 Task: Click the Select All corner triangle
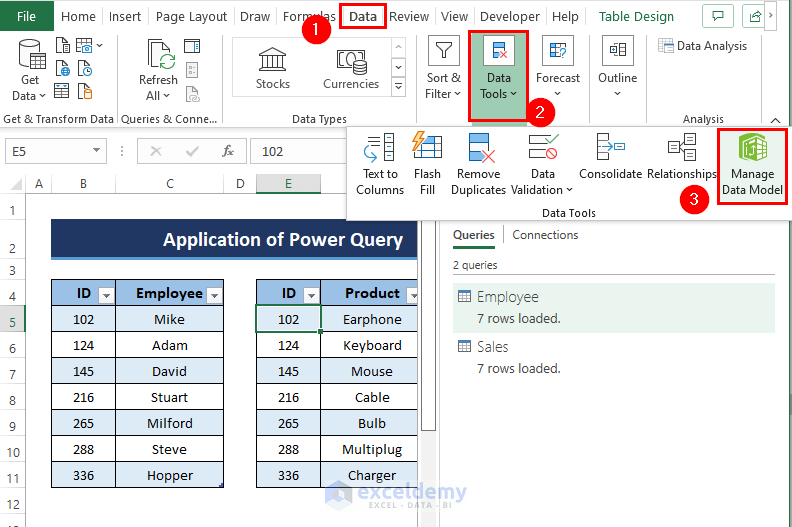coord(17,183)
